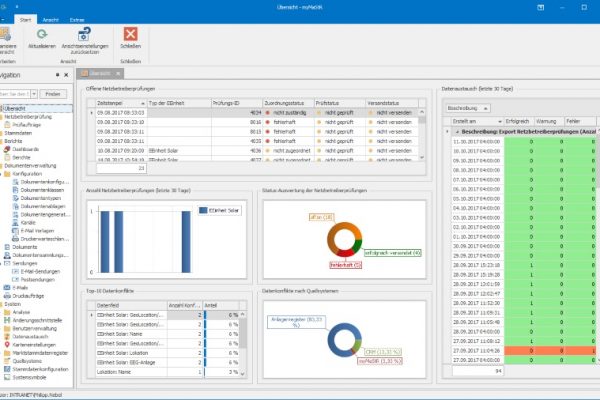Switch to the Start ribbon tab

(26, 20)
